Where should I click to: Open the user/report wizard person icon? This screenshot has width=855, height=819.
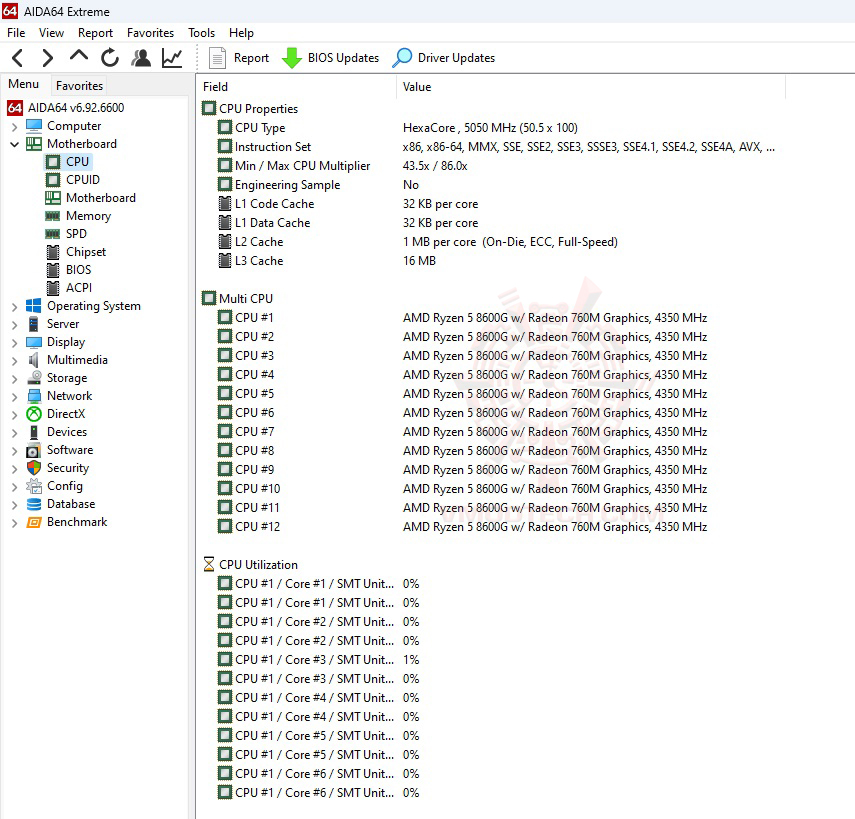pos(141,58)
